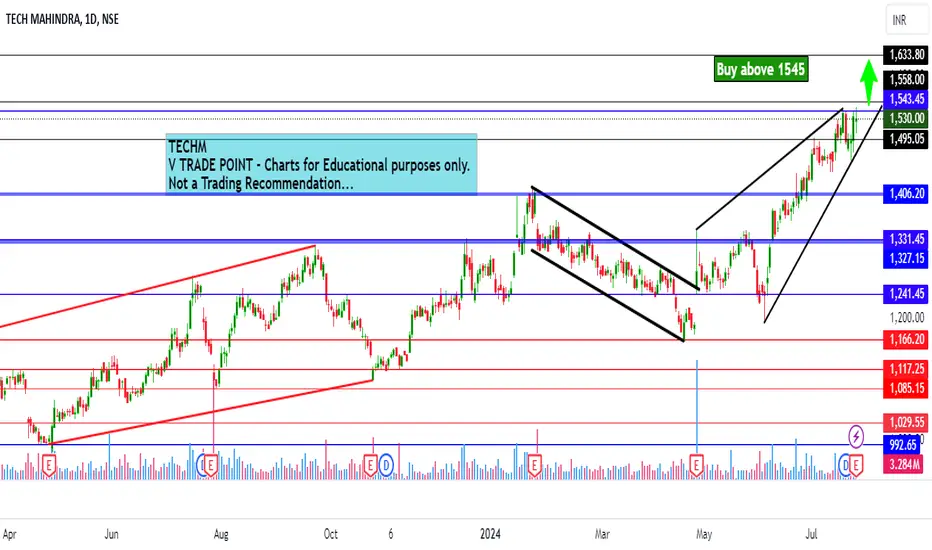Image resolution: width=932 pixels, height=550 pixels.
Task: Open the earnings E marker before May
Action: pos(696,465)
